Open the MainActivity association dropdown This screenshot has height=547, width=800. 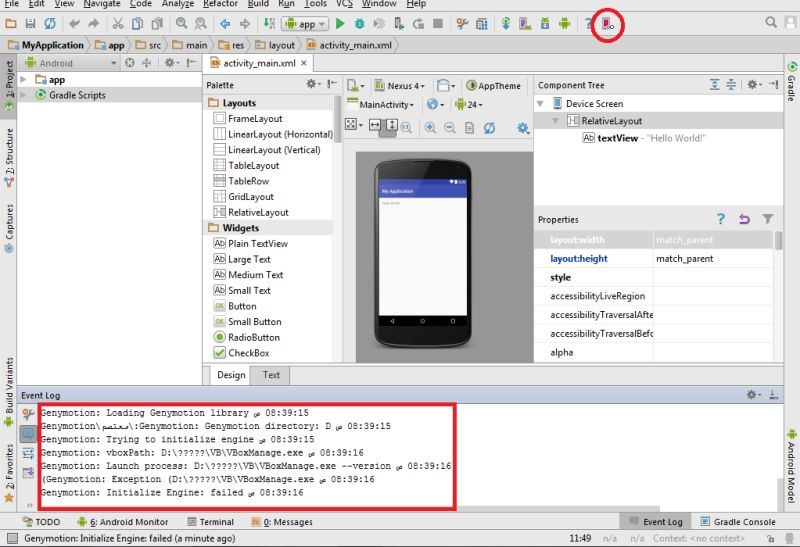(x=381, y=105)
